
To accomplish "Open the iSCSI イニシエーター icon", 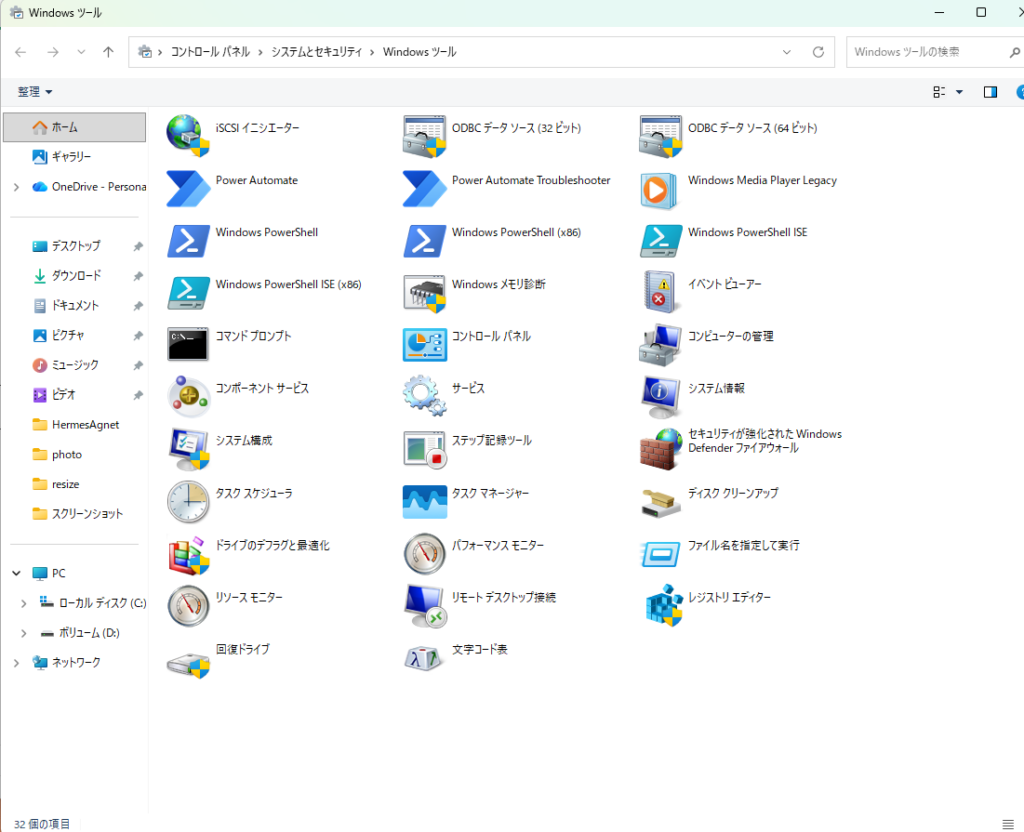I will click(188, 135).
